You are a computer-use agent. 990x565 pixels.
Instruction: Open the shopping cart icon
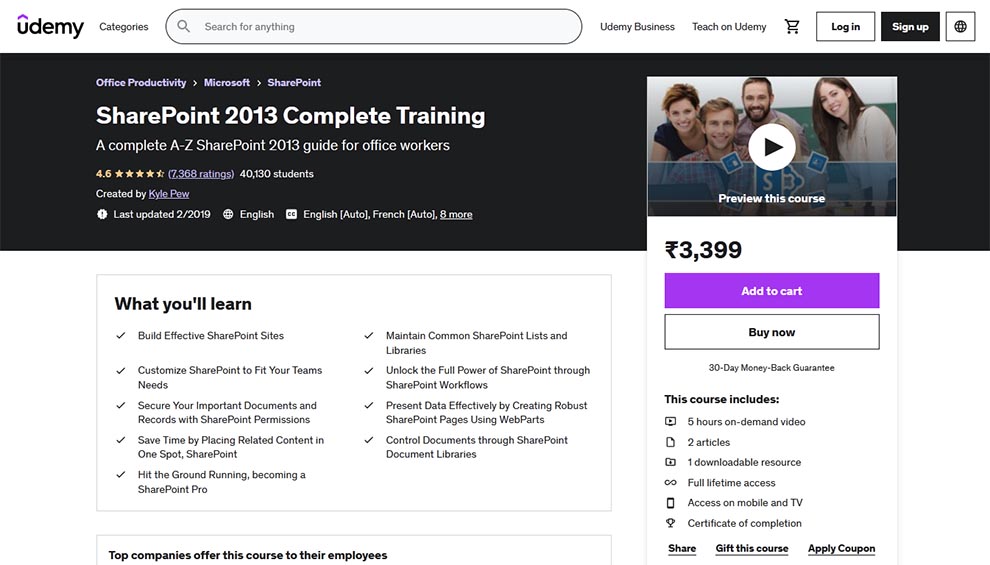tap(792, 27)
